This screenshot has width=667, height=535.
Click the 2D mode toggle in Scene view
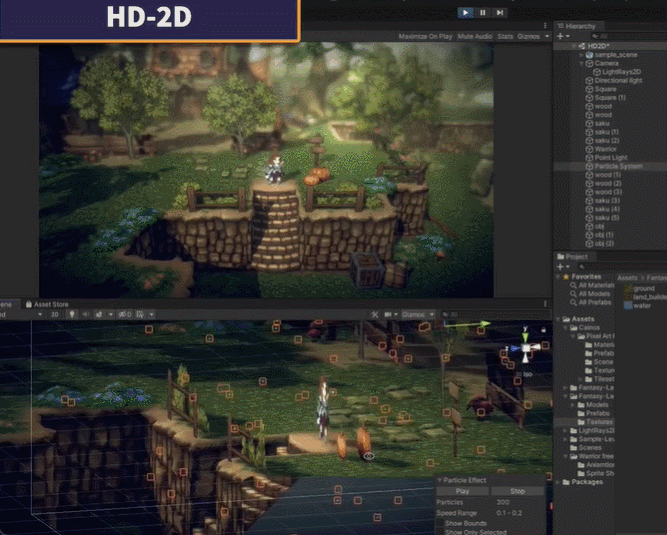(x=54, y=314)
